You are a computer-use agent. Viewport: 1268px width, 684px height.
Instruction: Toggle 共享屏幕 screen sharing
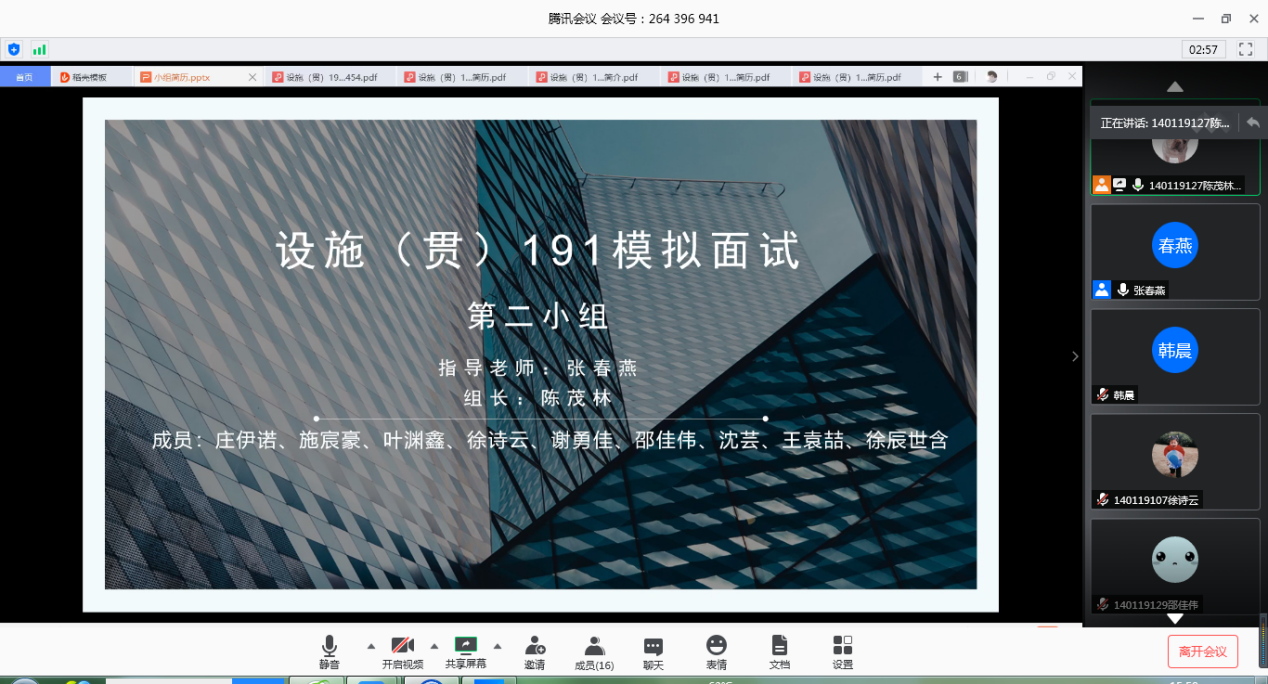click(465, 652)
